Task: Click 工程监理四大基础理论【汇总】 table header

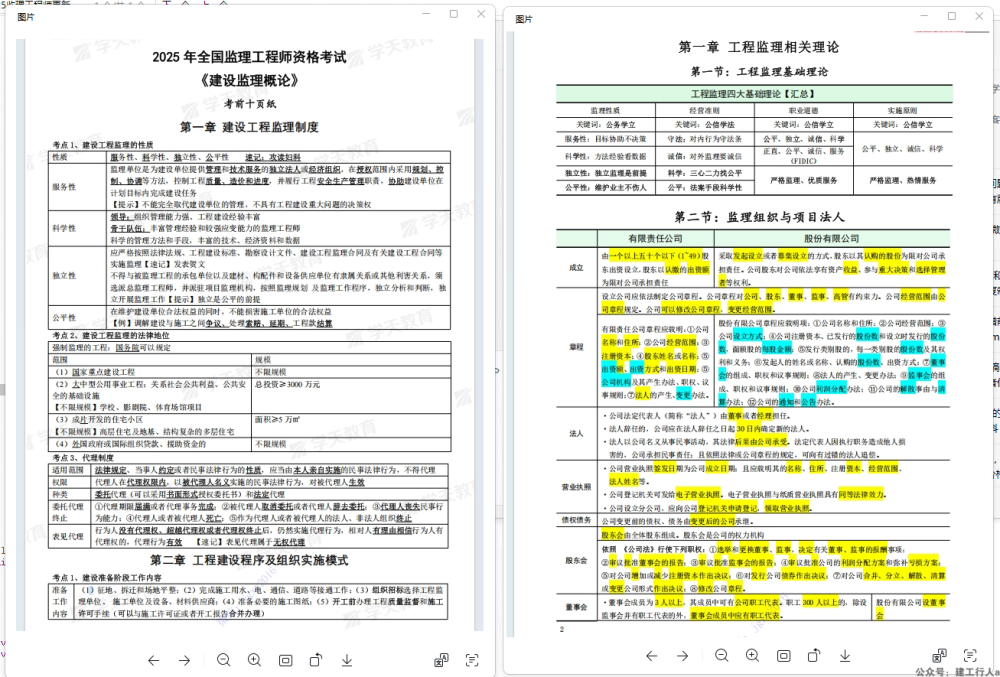Action: click(x=754, y=94)
